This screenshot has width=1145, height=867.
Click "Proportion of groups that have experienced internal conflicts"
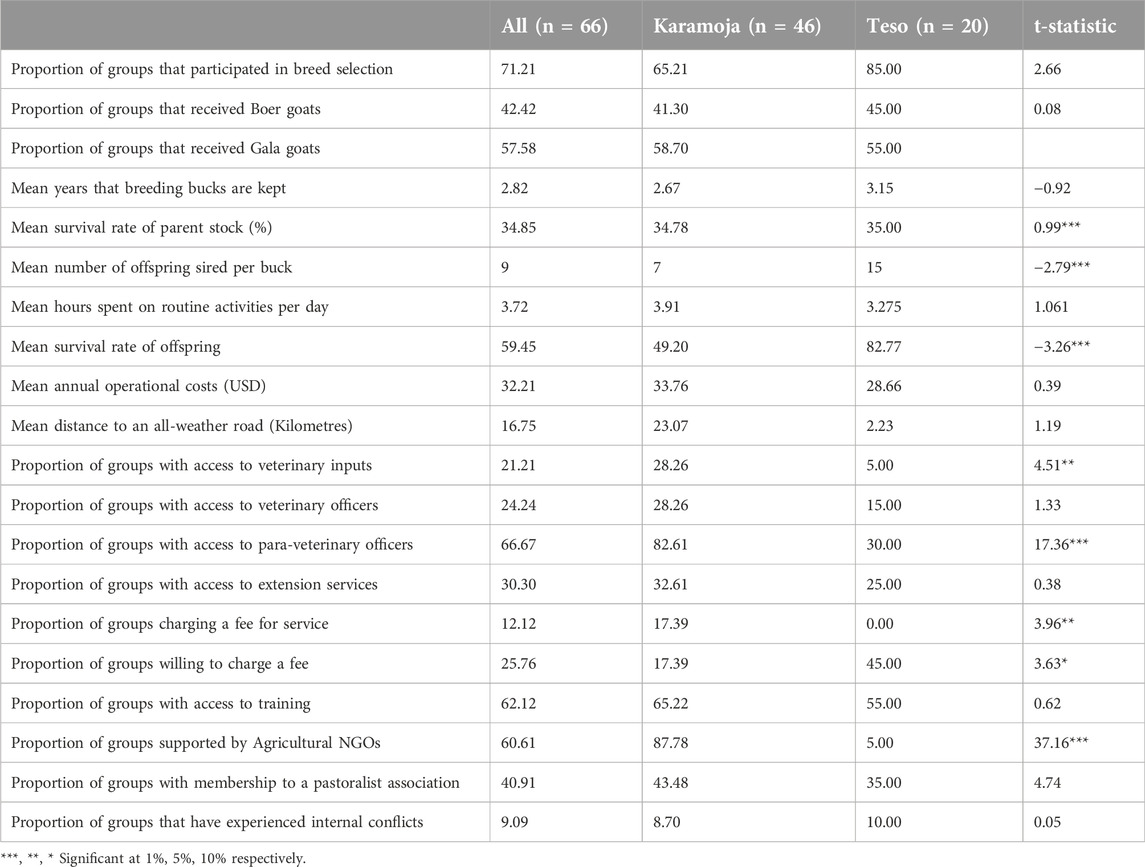tap(217, 822)
